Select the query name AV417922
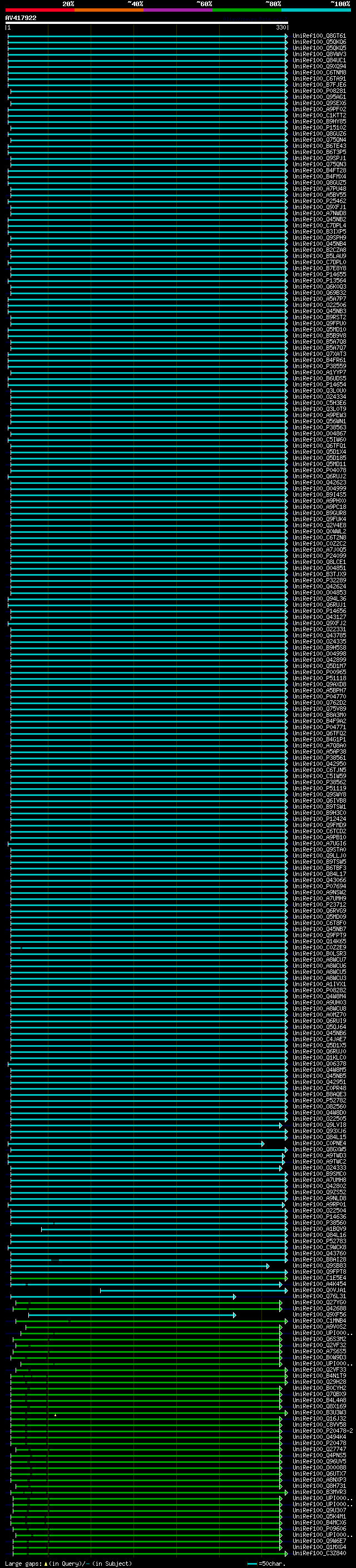The width and height of the screenshot is (356, 1568). click(21, 18)
